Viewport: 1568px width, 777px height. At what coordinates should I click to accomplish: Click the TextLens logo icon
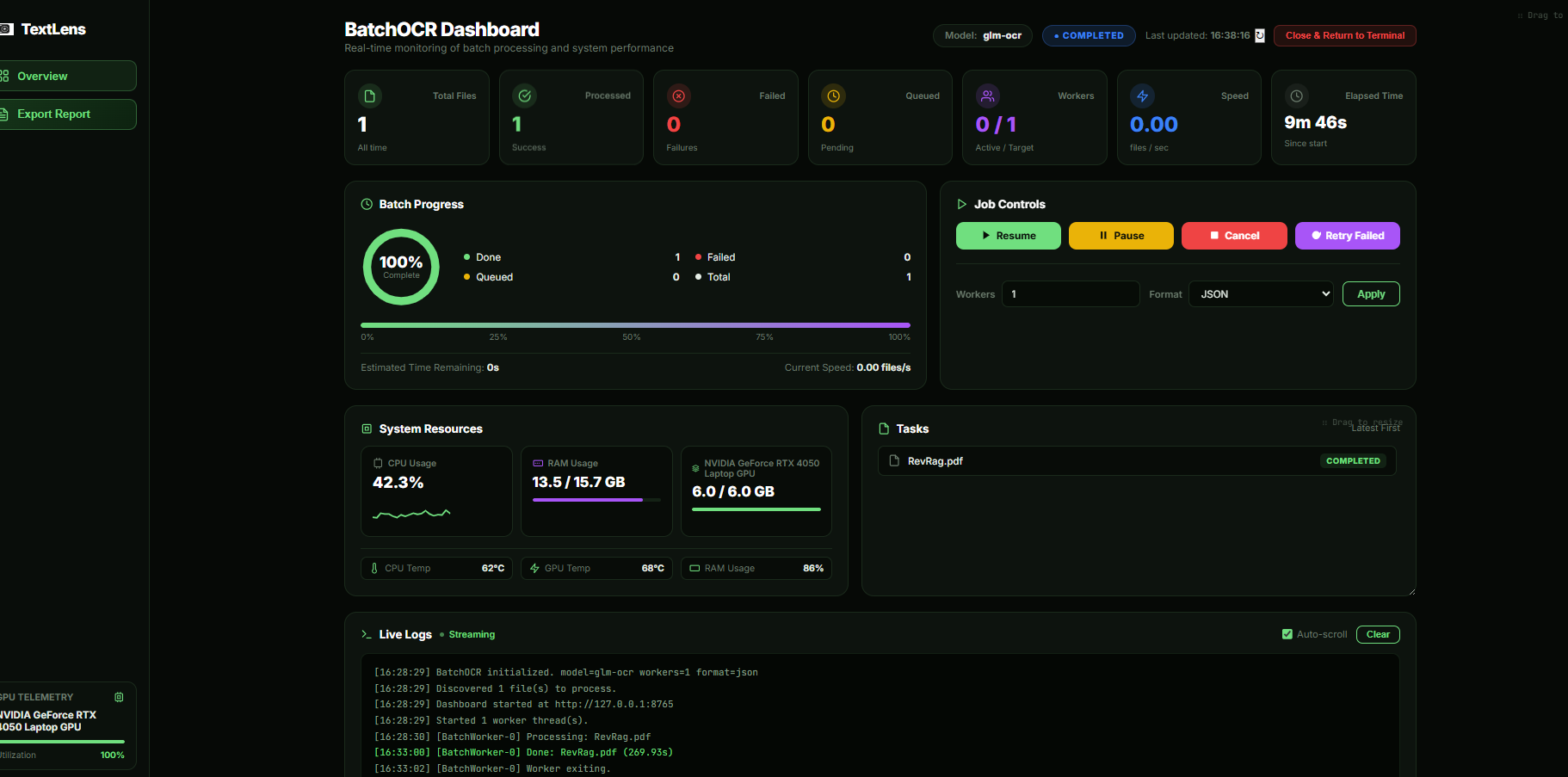(6, 29)
